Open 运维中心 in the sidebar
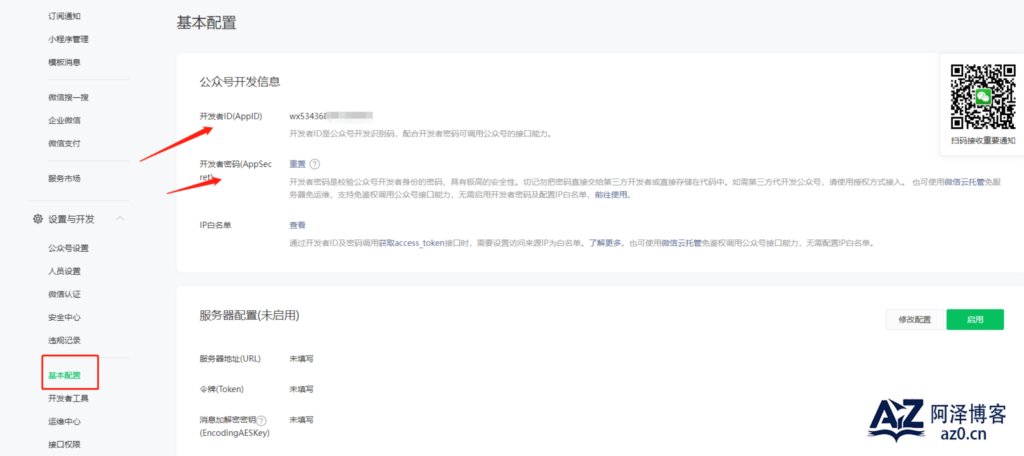The height and width of the screenshot is (456, 1024). click(64, 422)
